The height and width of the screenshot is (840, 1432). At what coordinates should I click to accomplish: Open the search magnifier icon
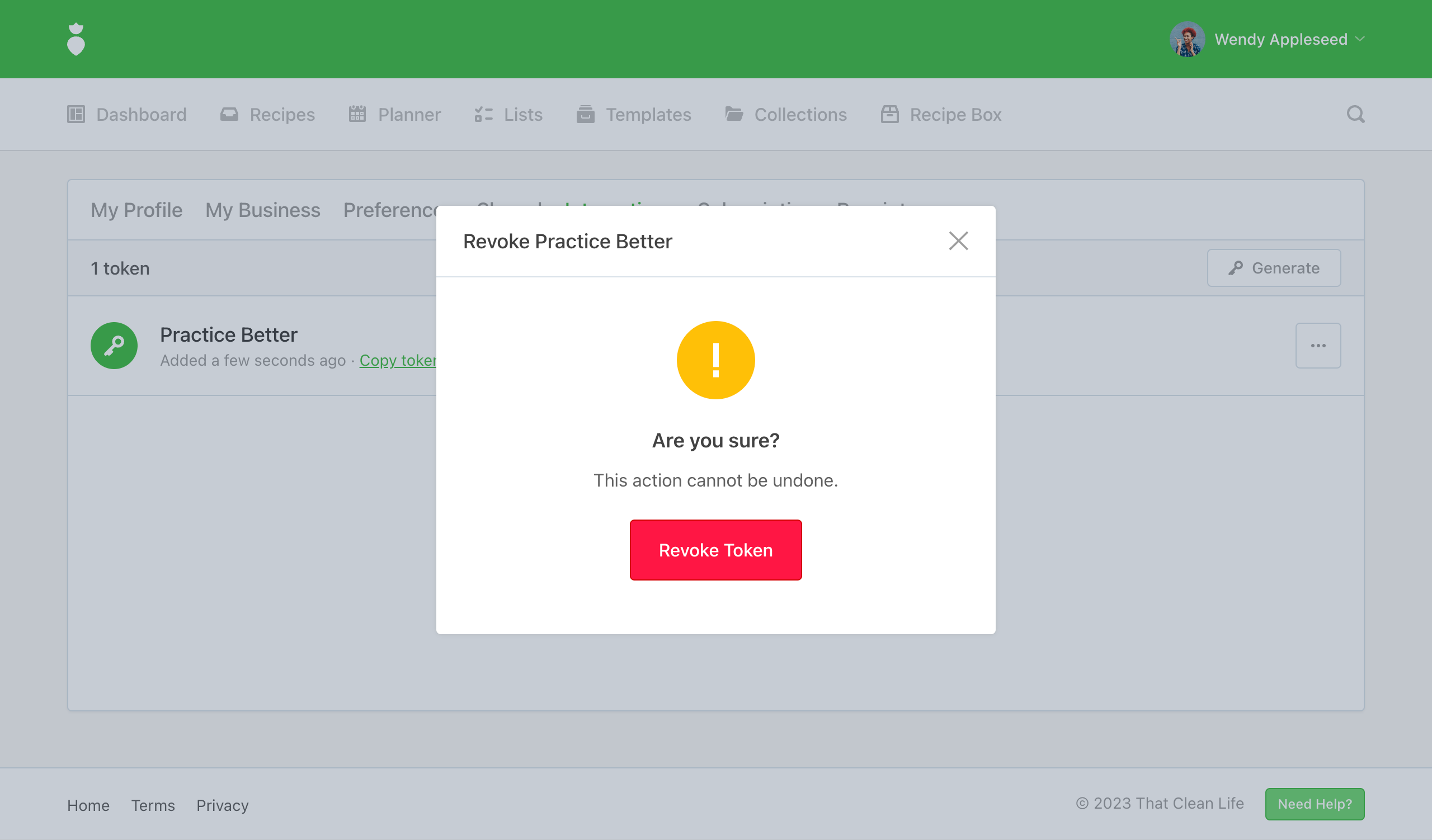pyautogui.click(x=1355, y=114)
